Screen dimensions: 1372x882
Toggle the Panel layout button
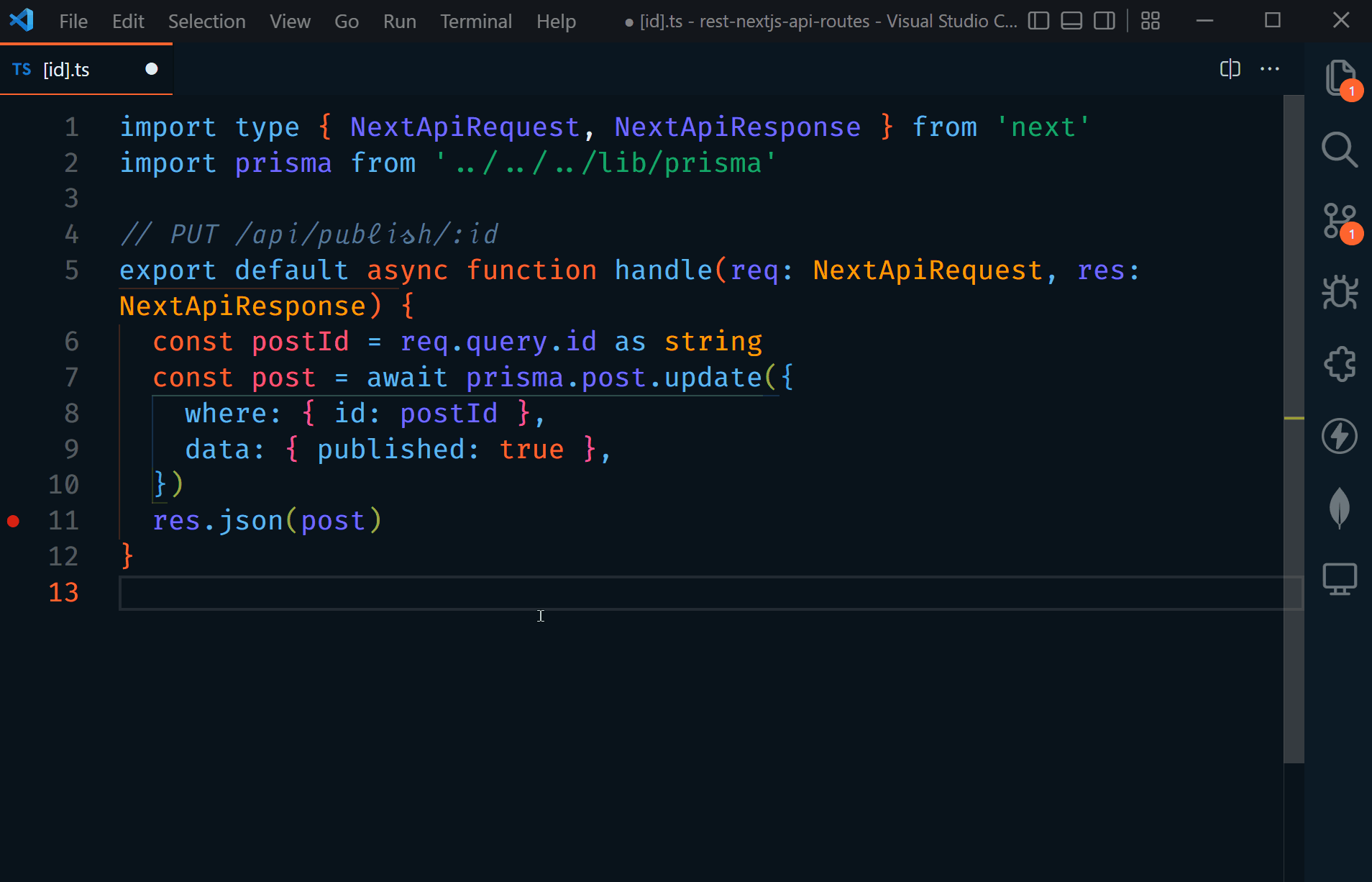click(x=1071, y=21)
